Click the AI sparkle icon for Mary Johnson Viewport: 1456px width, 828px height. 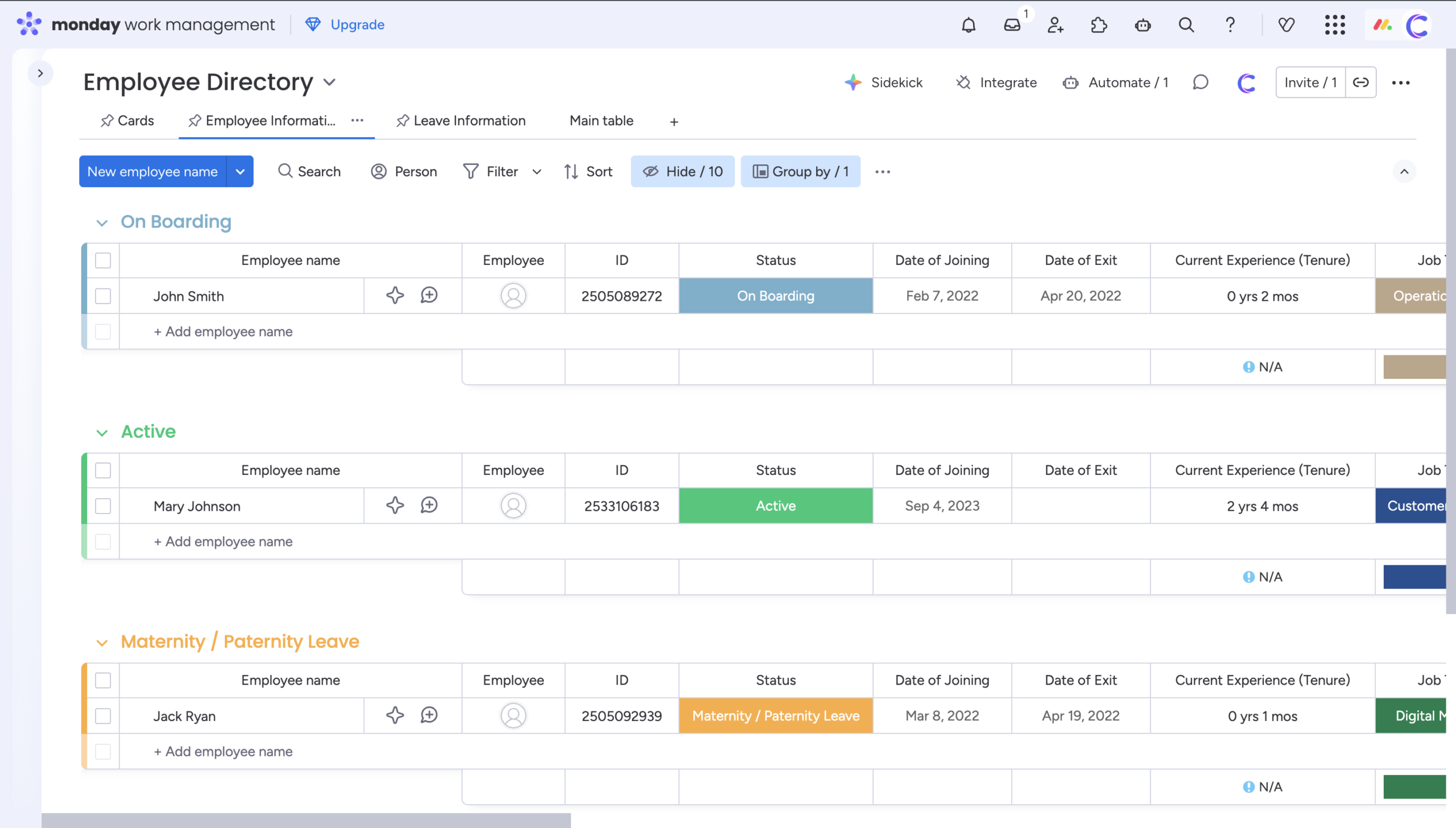[395, 505]
